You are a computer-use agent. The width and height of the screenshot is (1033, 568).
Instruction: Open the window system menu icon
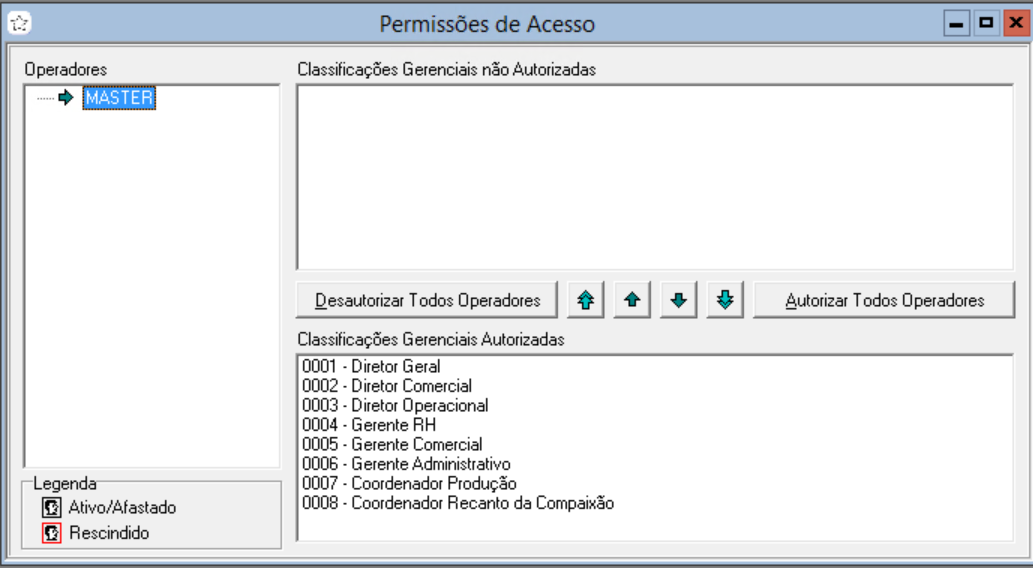point(18,20)
